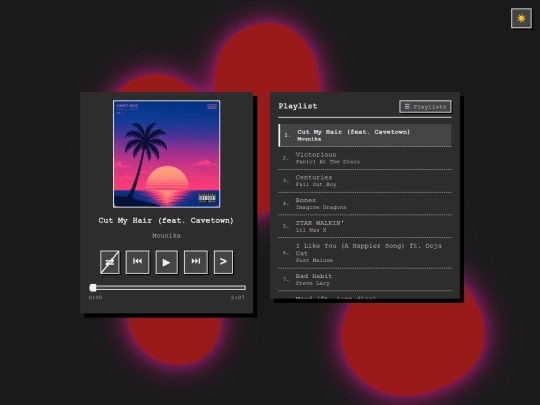540x405 pixels.
Task: Click the 'Mounika' artist name under the title
Action: coord(166,236)
